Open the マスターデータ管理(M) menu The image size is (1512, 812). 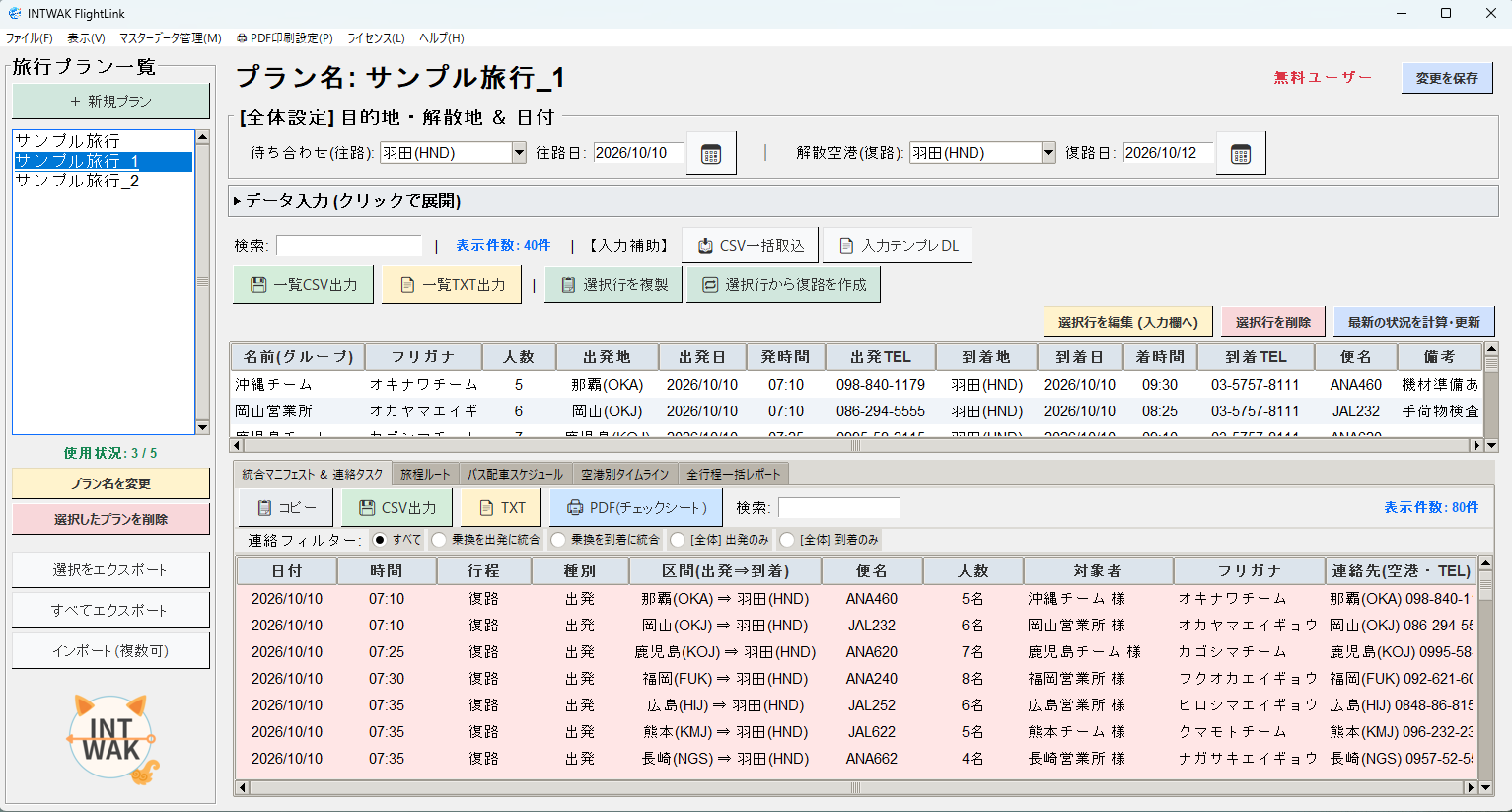pyautogui.click(x=171, y=38)
